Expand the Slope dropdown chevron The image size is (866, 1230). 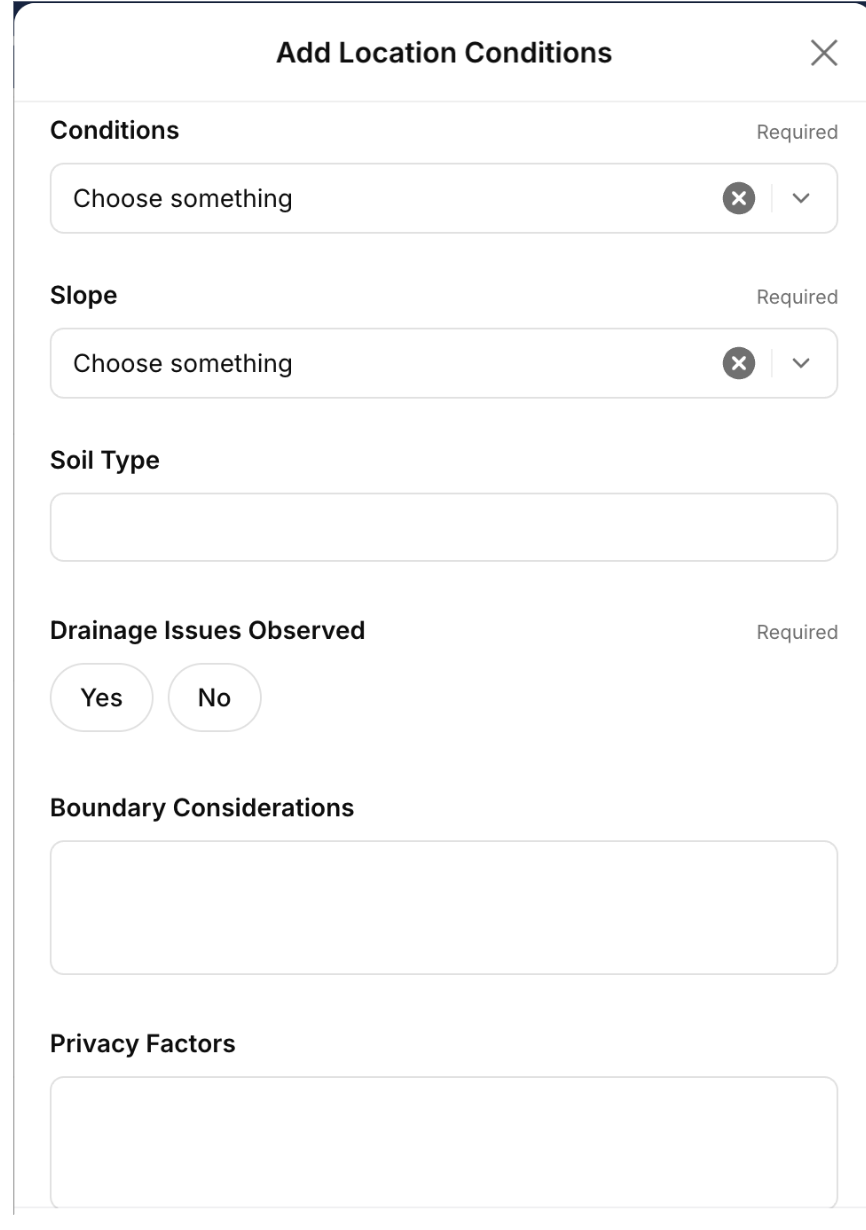pyautogui.click(x=802, y=363)
